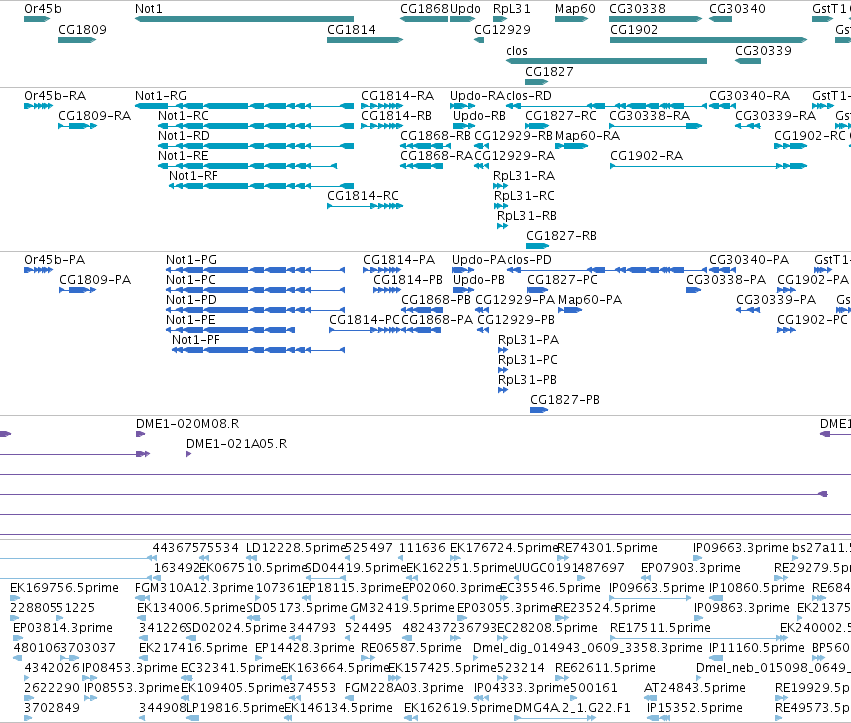Click transcript Not1-RF
Screen dimensions: 851x723
(193, 176)
